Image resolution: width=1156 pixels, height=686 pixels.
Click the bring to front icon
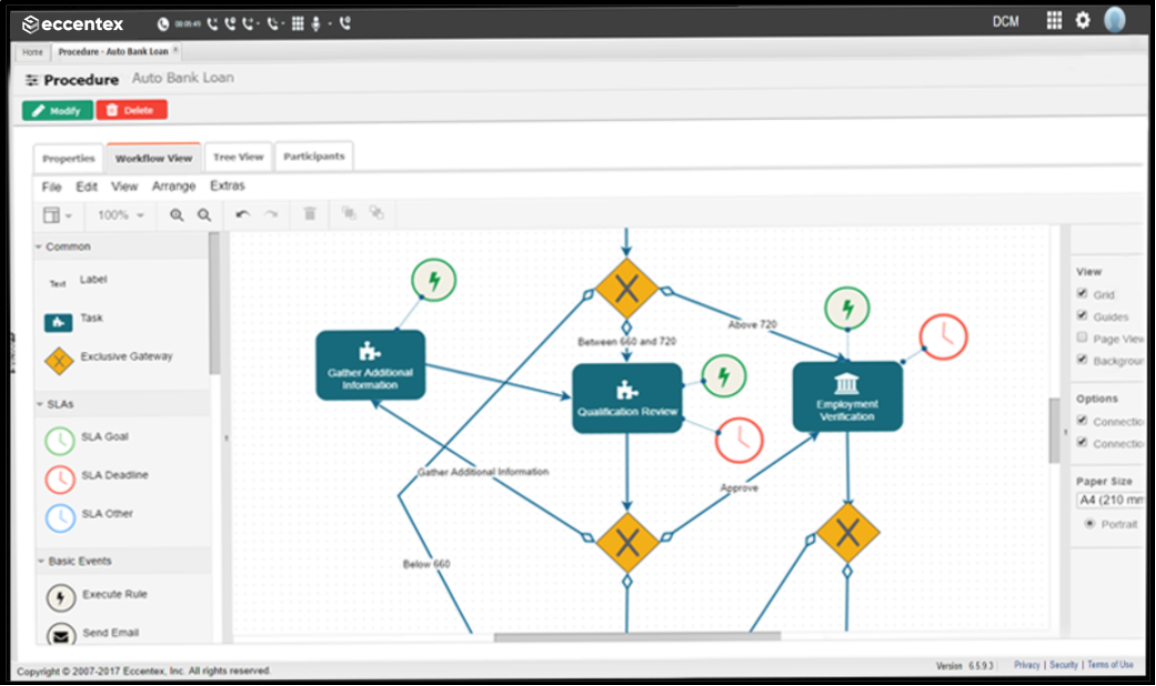pyautogui.click(x=349, y=213)
